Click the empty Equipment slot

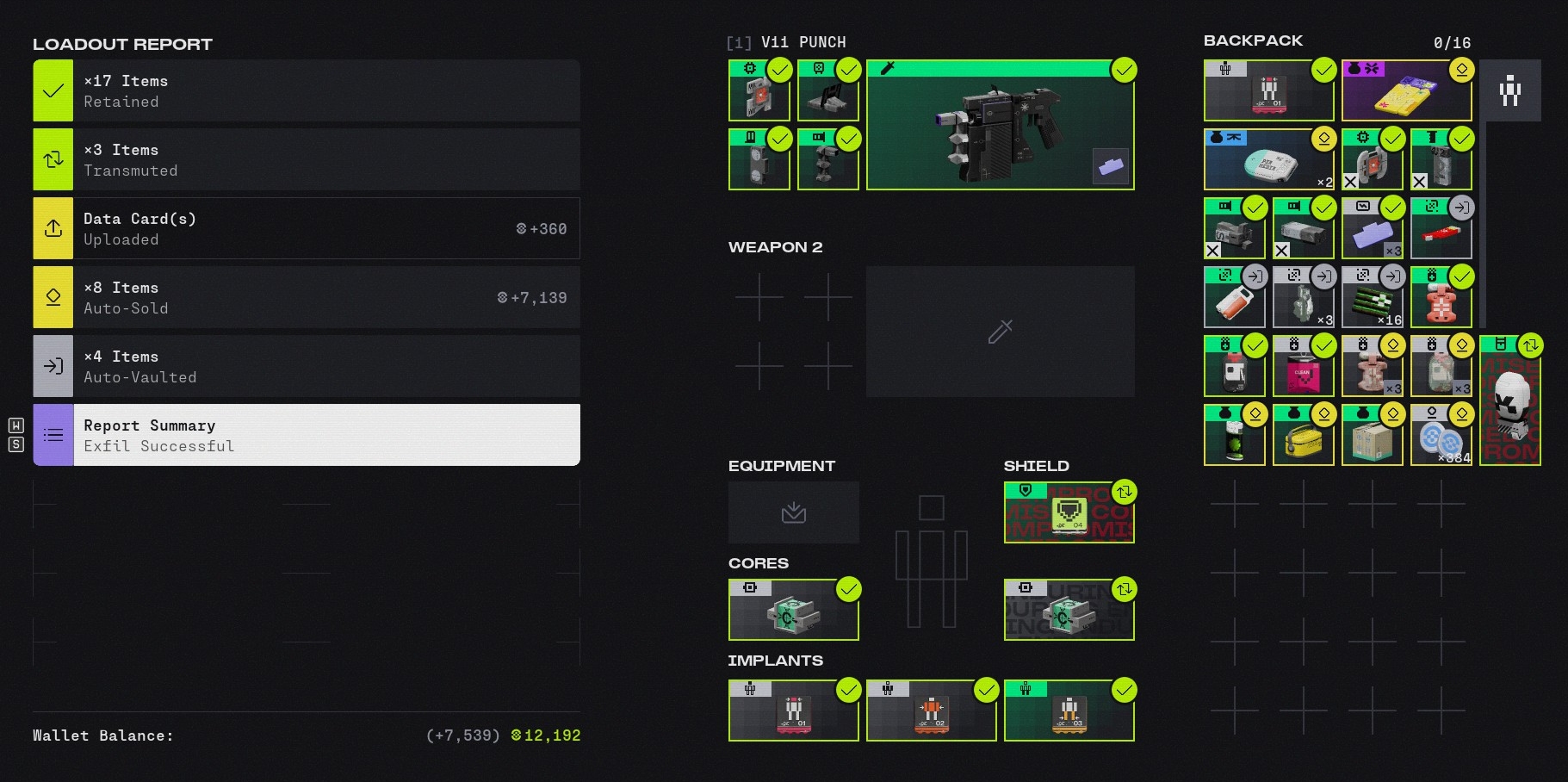pyautogui.click(x=794, y=512)
